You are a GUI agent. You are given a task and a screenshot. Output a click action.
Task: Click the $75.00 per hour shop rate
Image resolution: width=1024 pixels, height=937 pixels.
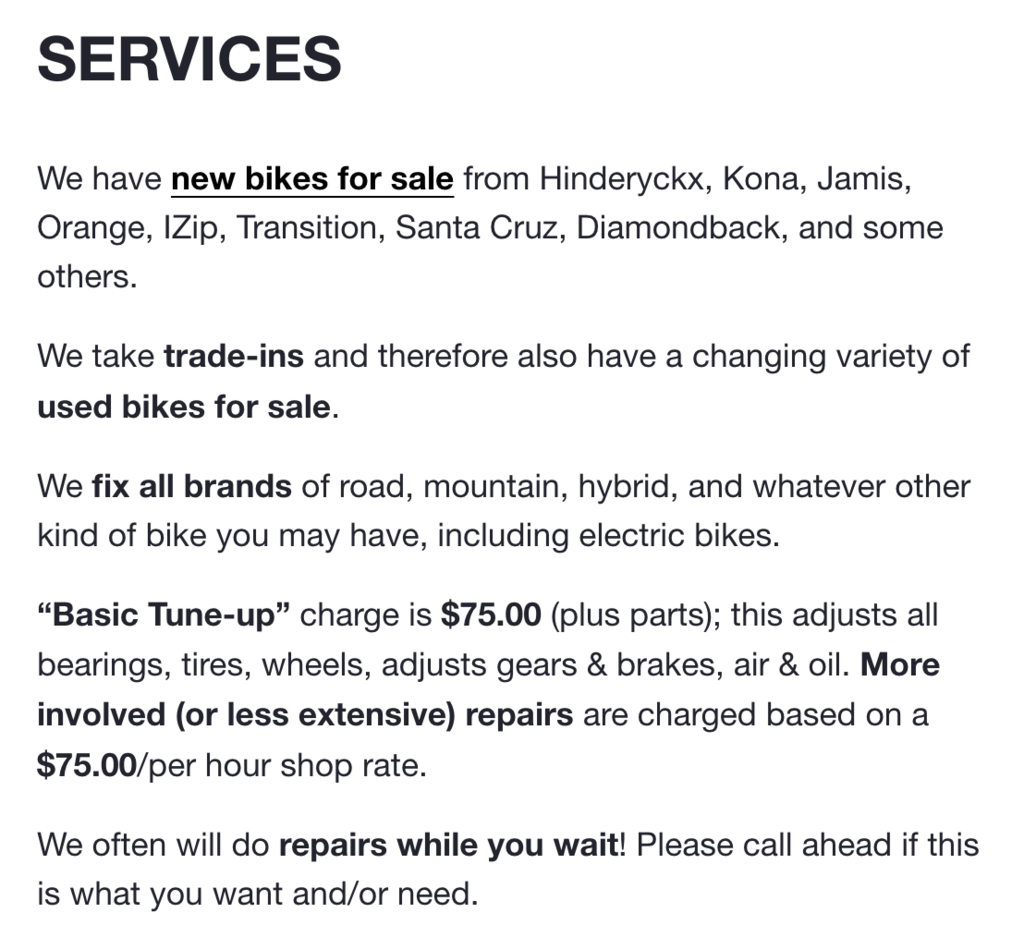pyautogui.click(x=86, y=766)
